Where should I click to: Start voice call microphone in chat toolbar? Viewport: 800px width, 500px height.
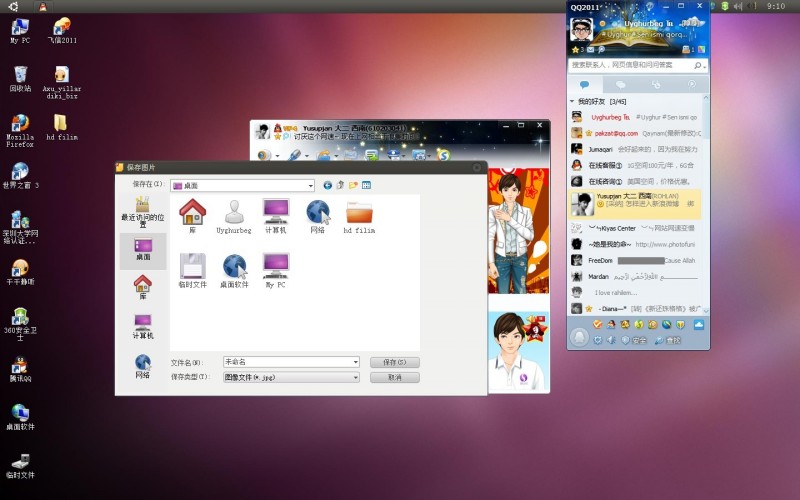pos(294,155)
